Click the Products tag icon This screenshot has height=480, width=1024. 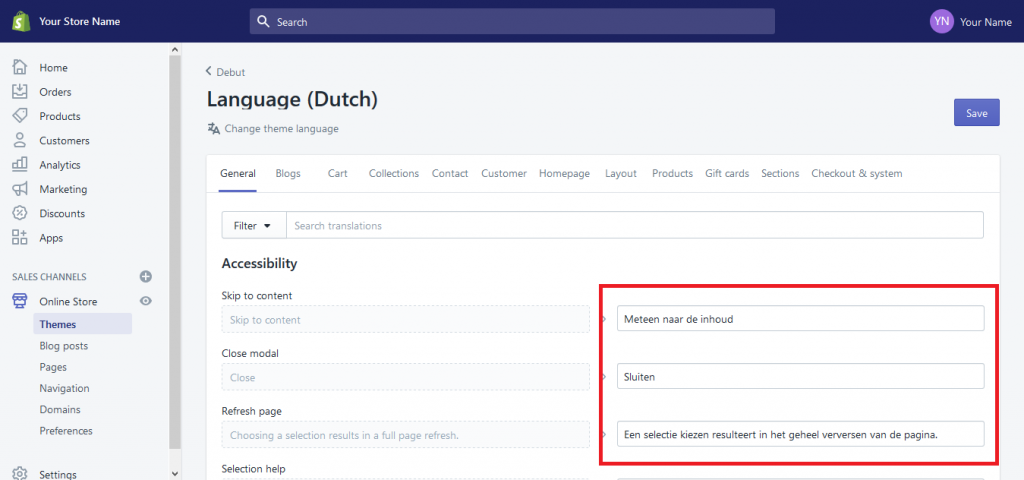pyautogui.click(x=20, y=116)
